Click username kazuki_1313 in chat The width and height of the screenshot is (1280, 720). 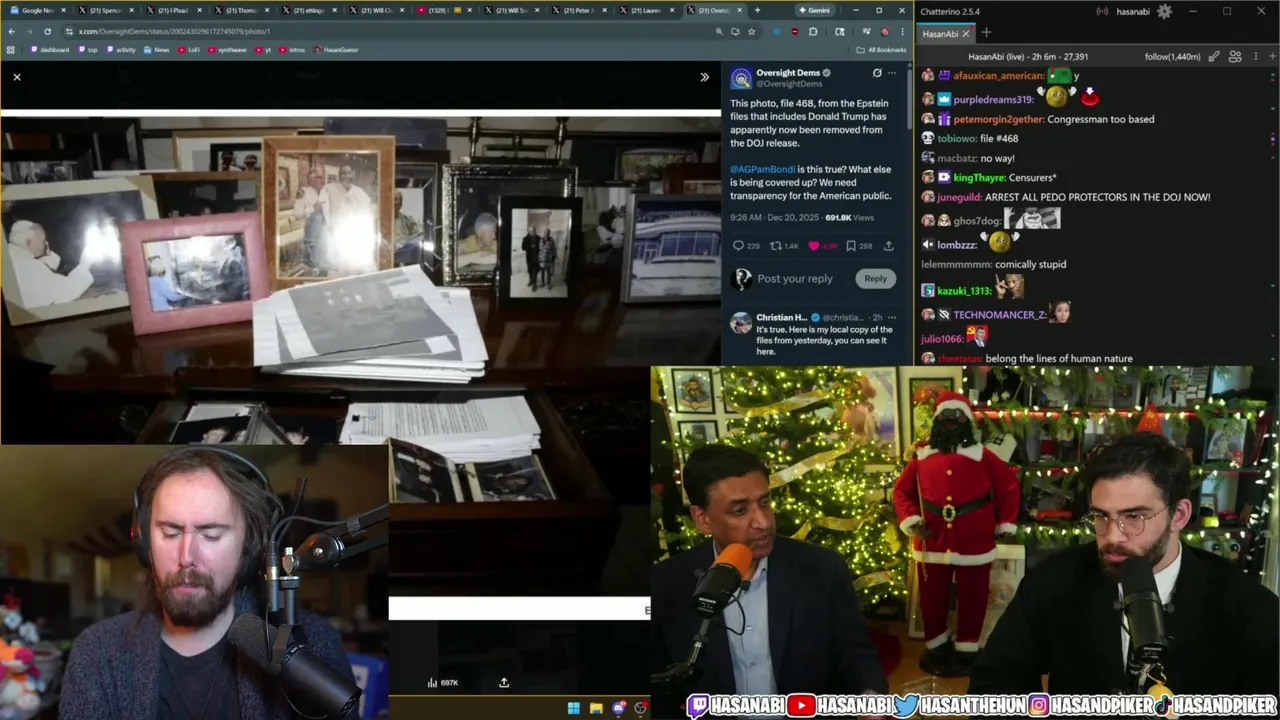point(964,291)
